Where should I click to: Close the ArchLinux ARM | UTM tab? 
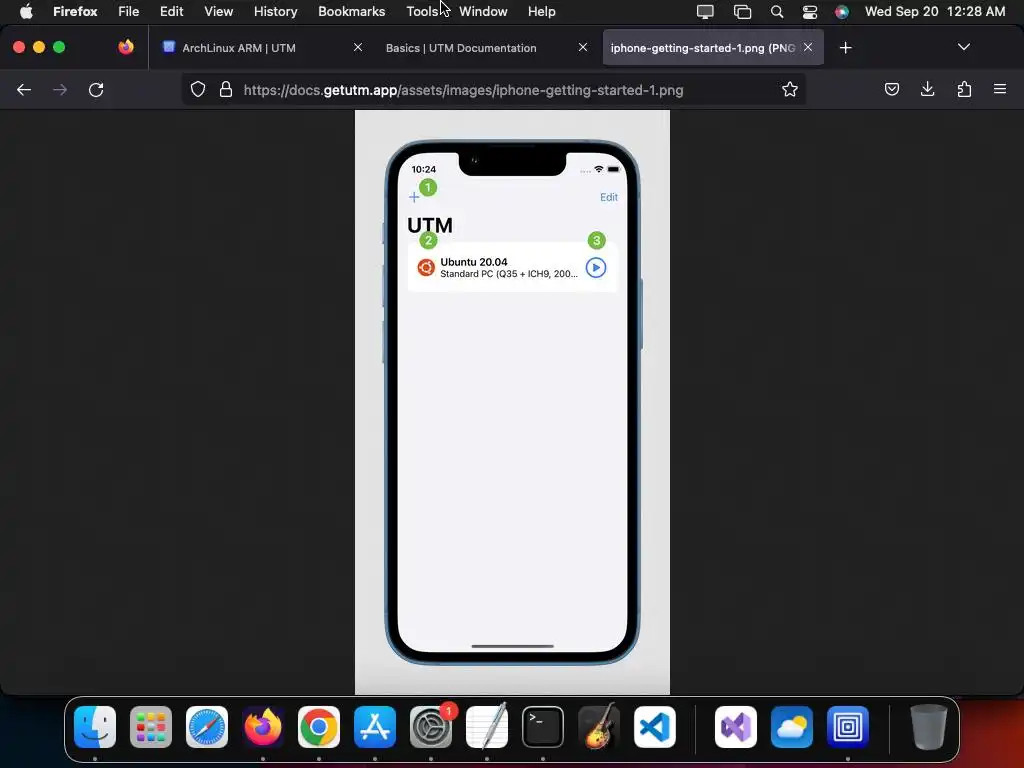point(358,47)
